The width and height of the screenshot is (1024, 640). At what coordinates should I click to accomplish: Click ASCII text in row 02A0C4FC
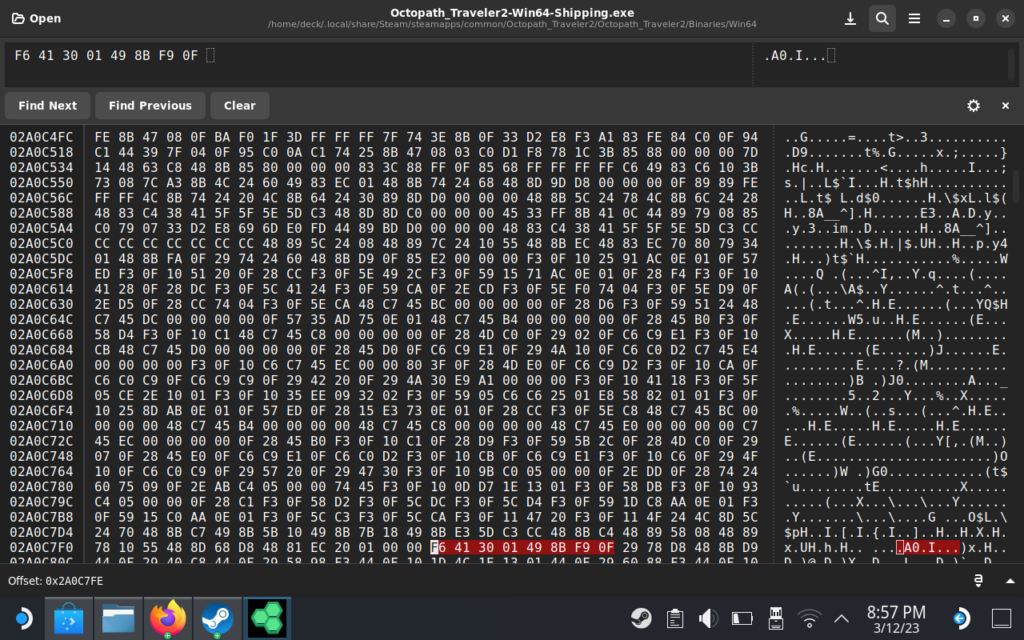coord(895,137)
